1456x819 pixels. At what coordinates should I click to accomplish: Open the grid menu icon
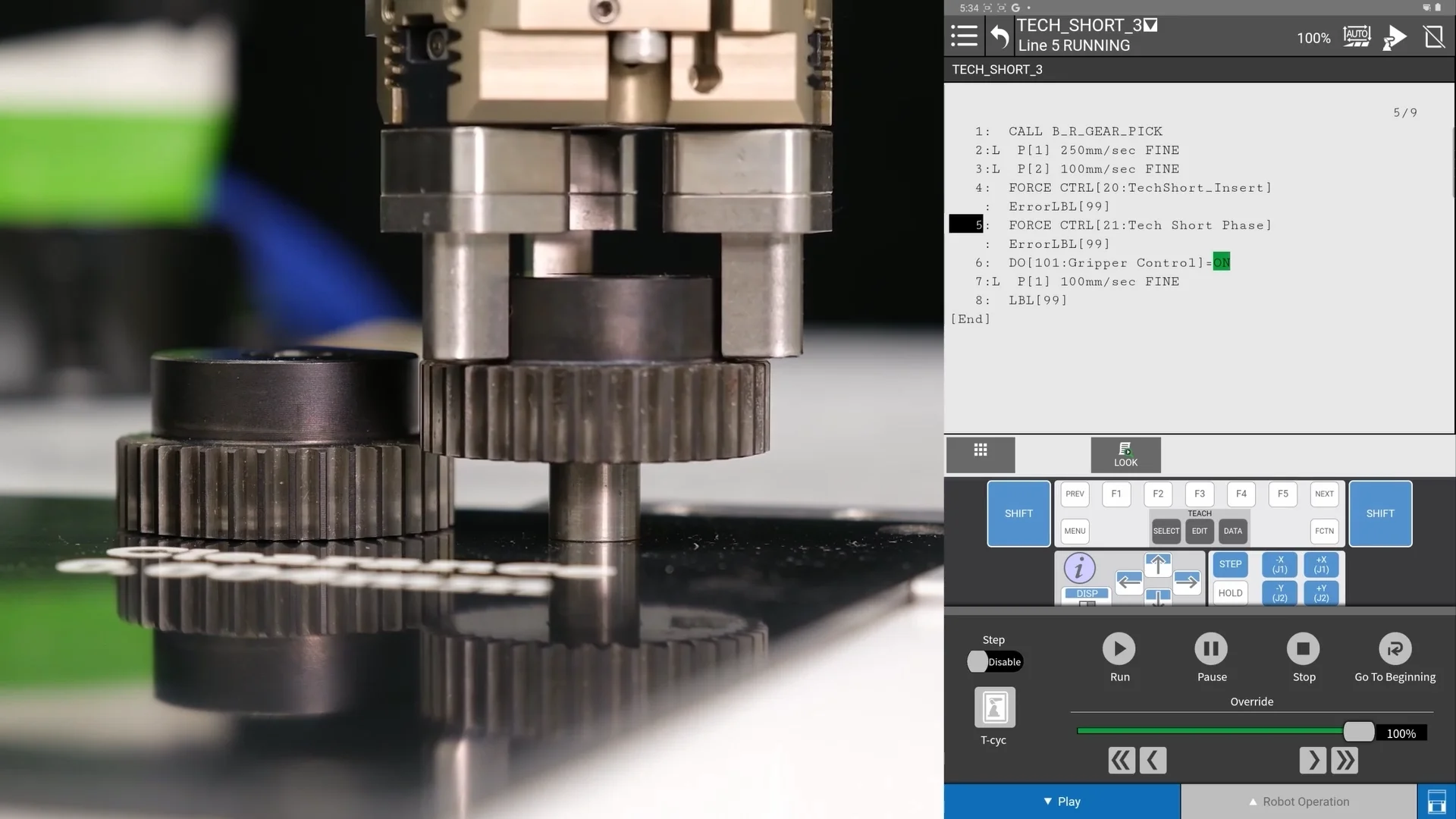coord(981,454)
